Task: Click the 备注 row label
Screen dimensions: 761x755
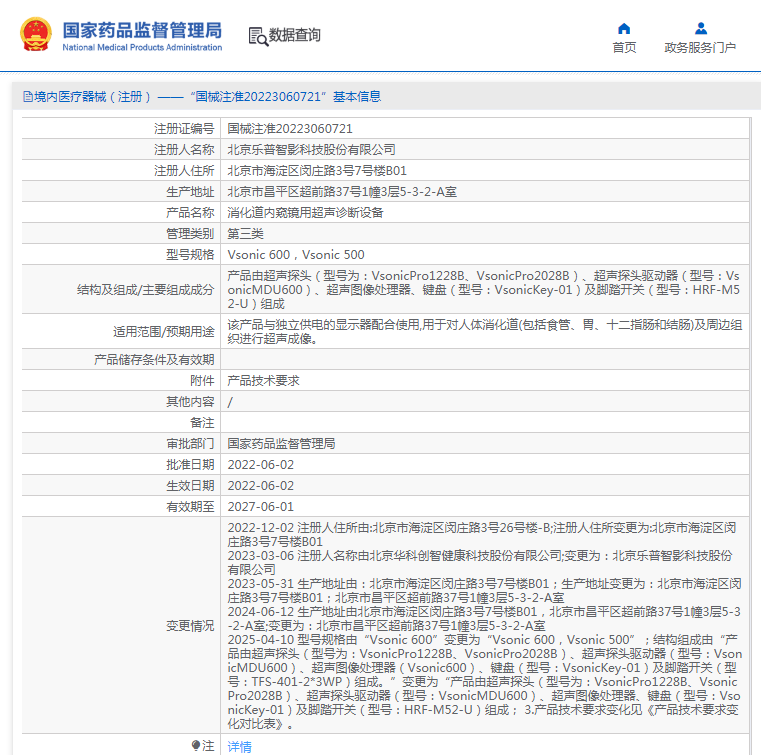Action: tap(202, 423)
